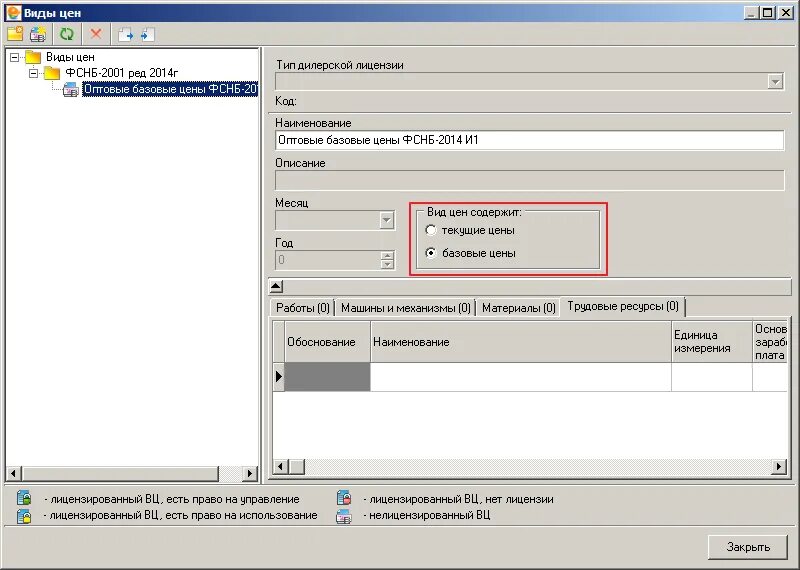Click the grid horizontal scrollbar thumb
Image resolution: width=800 pixels, height=570 pixels.
click(296, 466)
